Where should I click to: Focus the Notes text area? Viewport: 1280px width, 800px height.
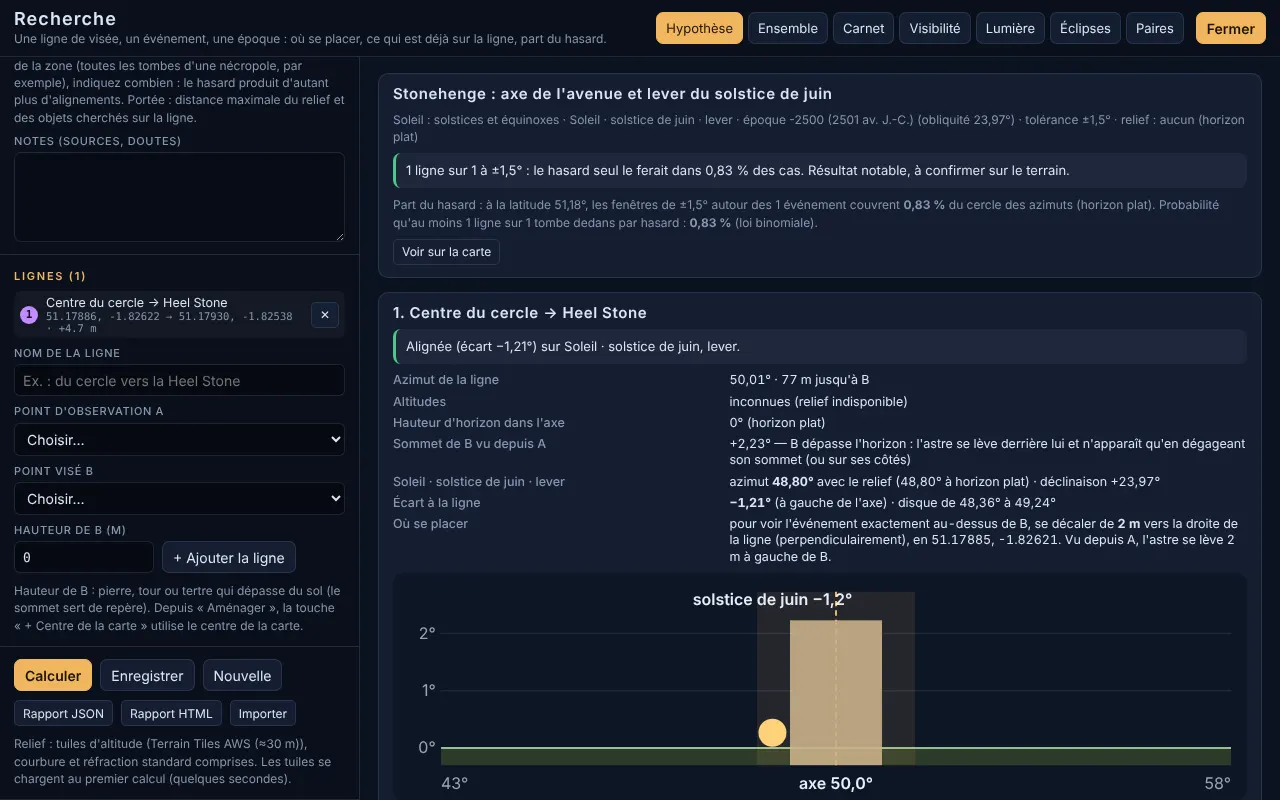179,197
